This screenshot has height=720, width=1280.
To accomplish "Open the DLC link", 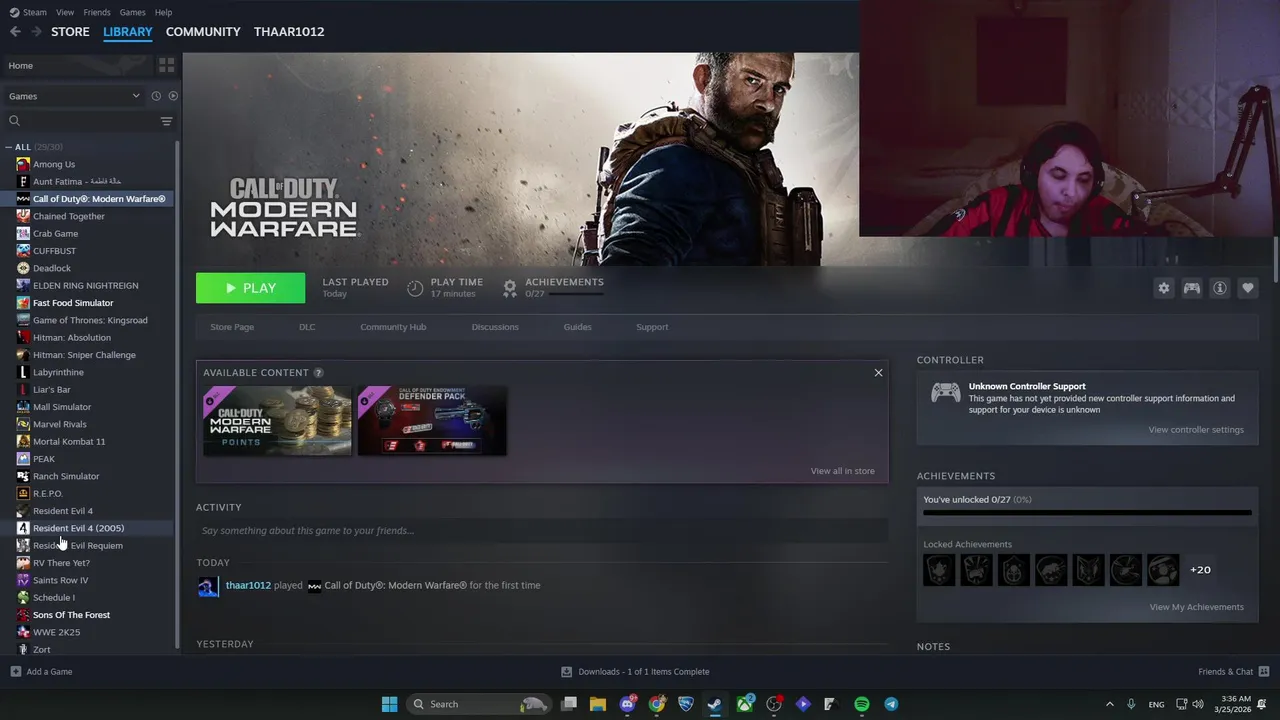I will 307,327.
